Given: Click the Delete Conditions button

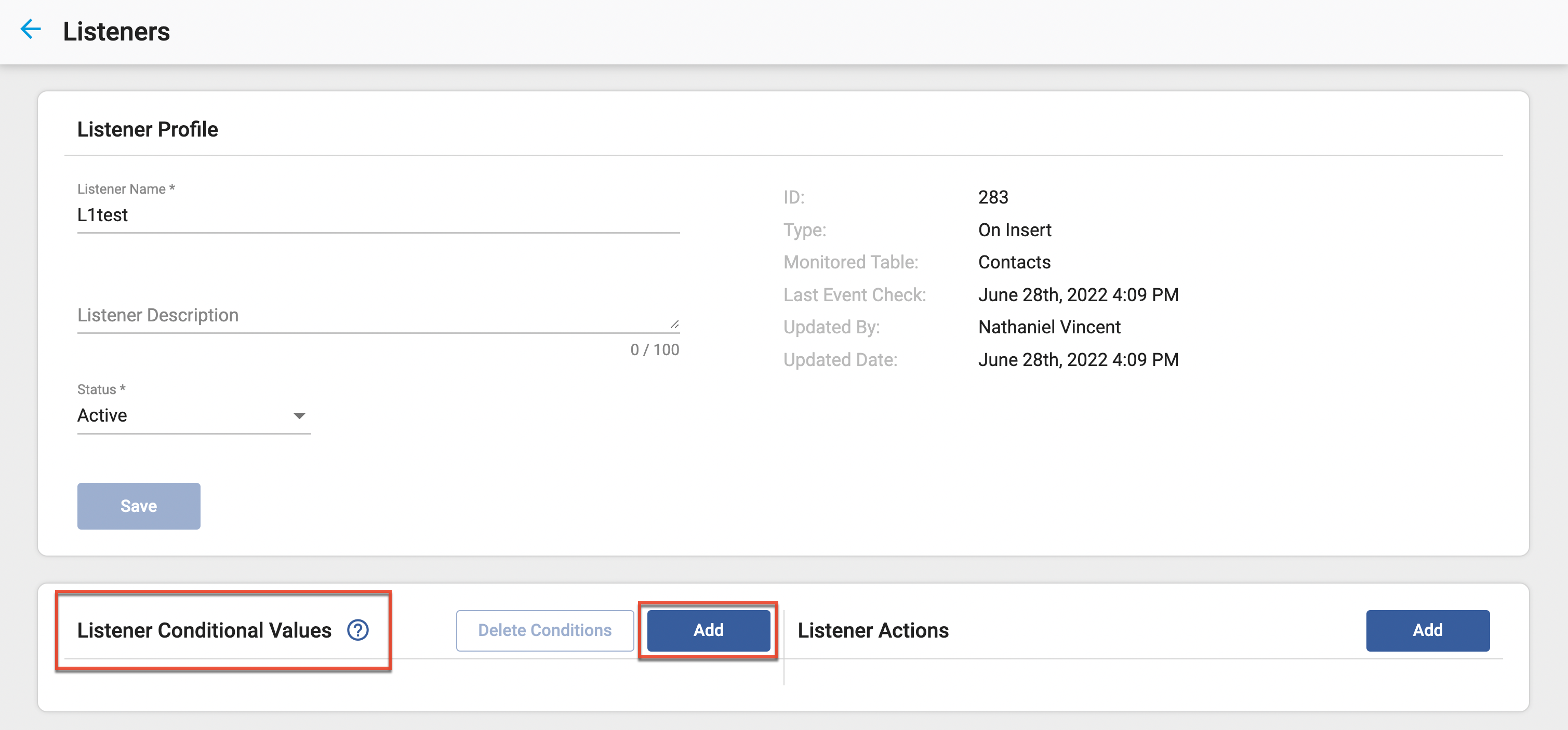Looking at the screenshot, I should [545, 630].
